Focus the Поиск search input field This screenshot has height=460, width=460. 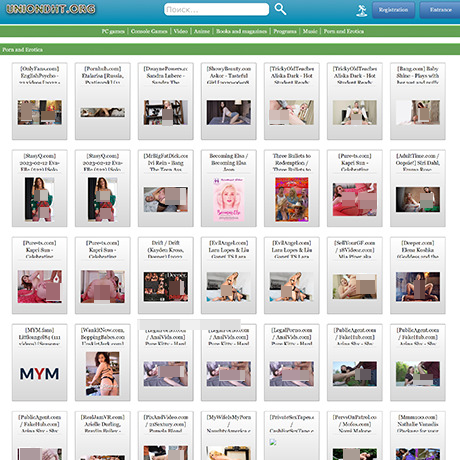(216, 9)
